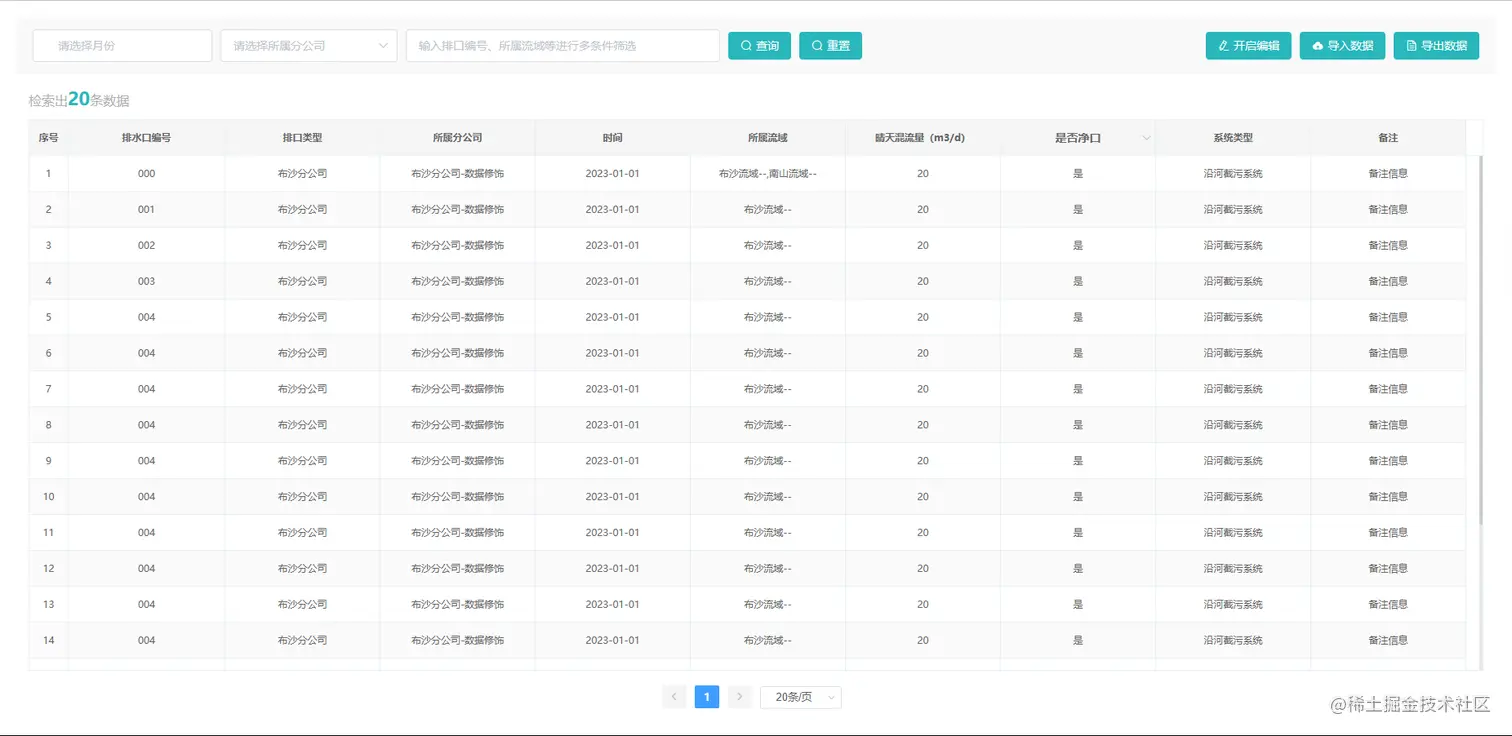The image size is (1512, 736).
Task: Click the 布沙分公司 排口类型 cell in row 14
Action: [302, 642]
